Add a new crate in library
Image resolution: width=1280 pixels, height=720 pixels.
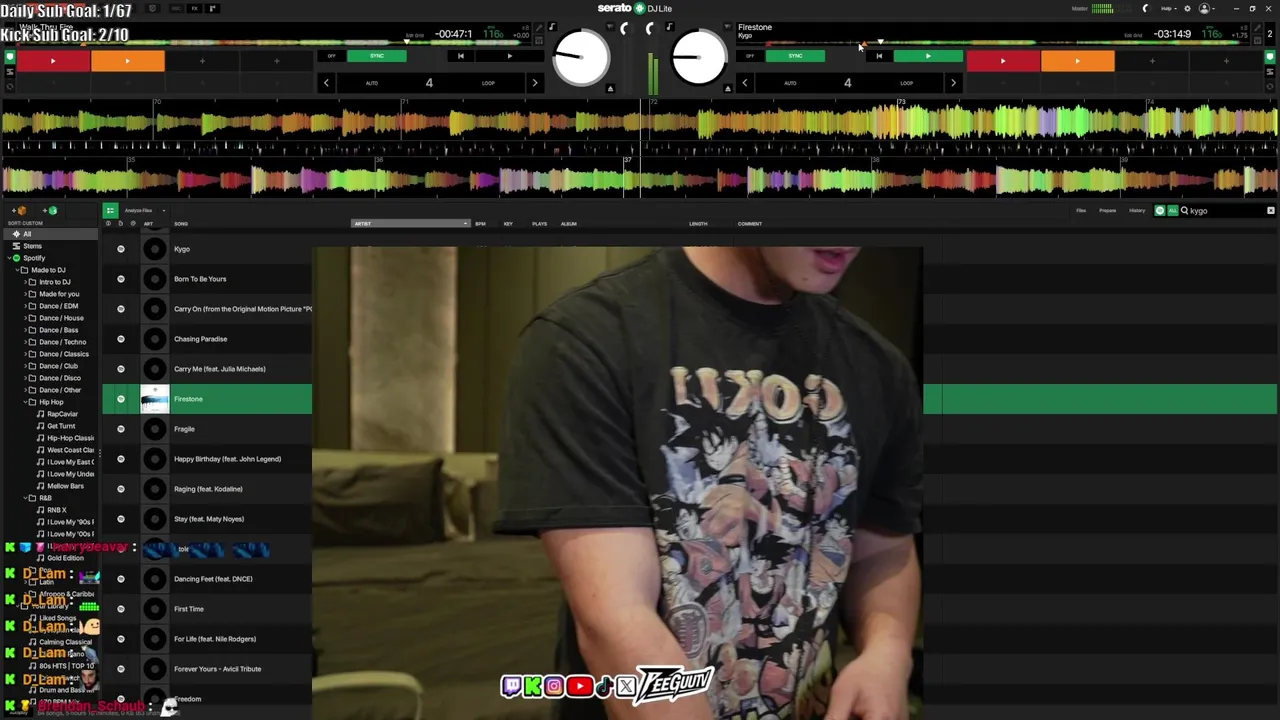click(x=18, y=211)
